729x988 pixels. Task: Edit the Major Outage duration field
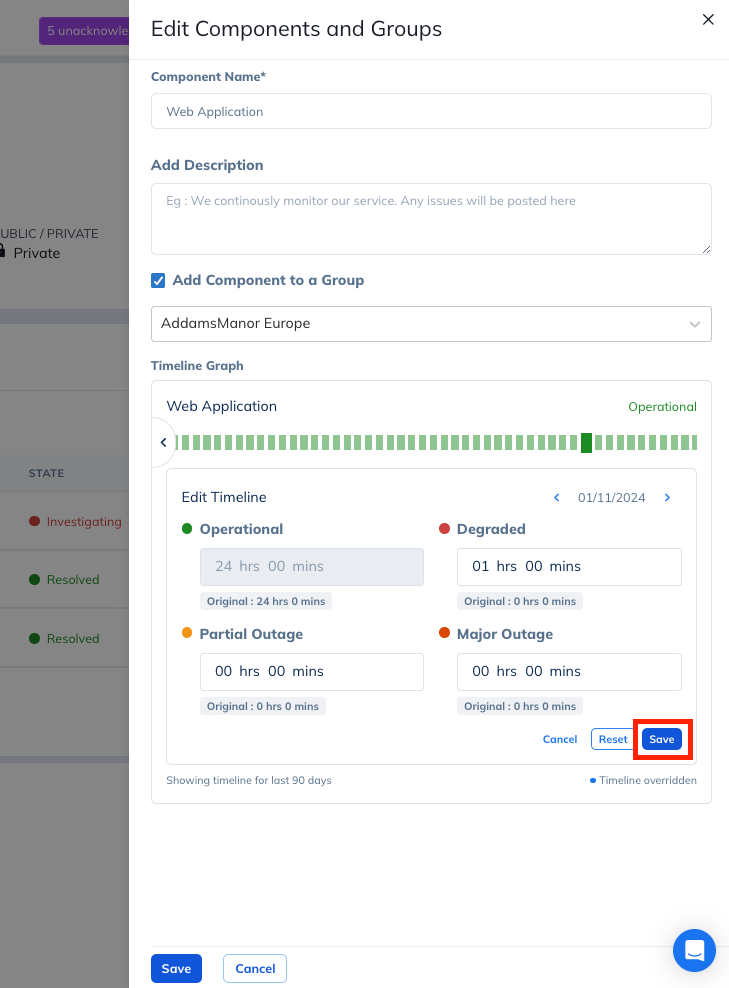pos(569,671)
